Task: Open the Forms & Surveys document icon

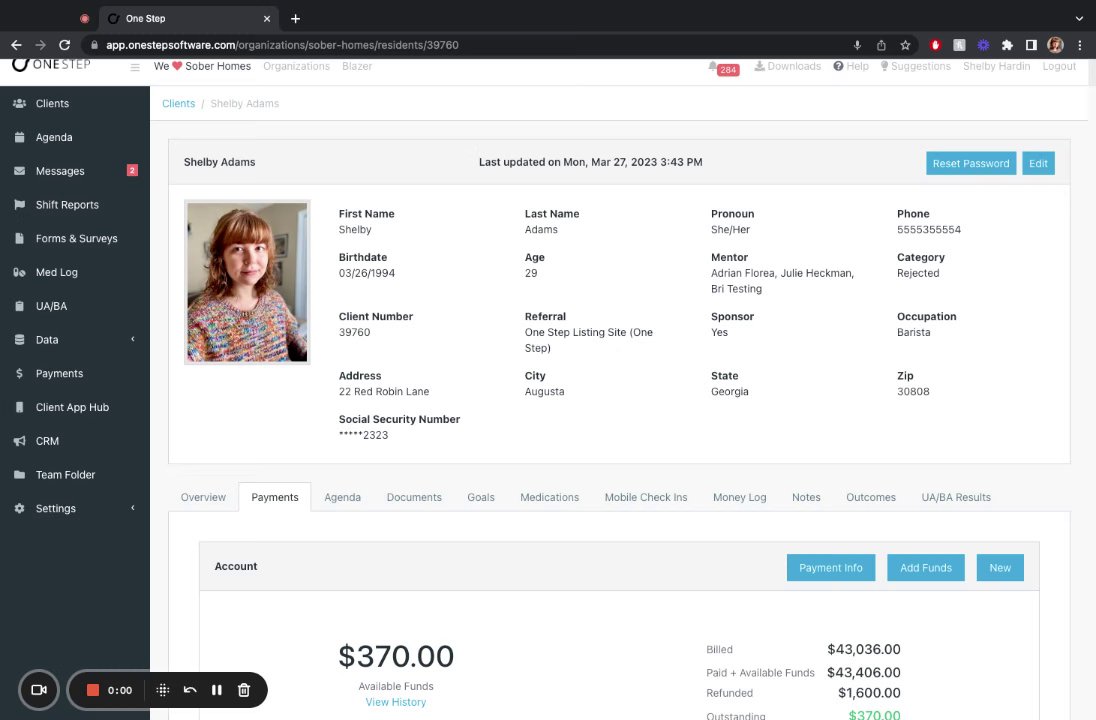Action: [20, 238]
